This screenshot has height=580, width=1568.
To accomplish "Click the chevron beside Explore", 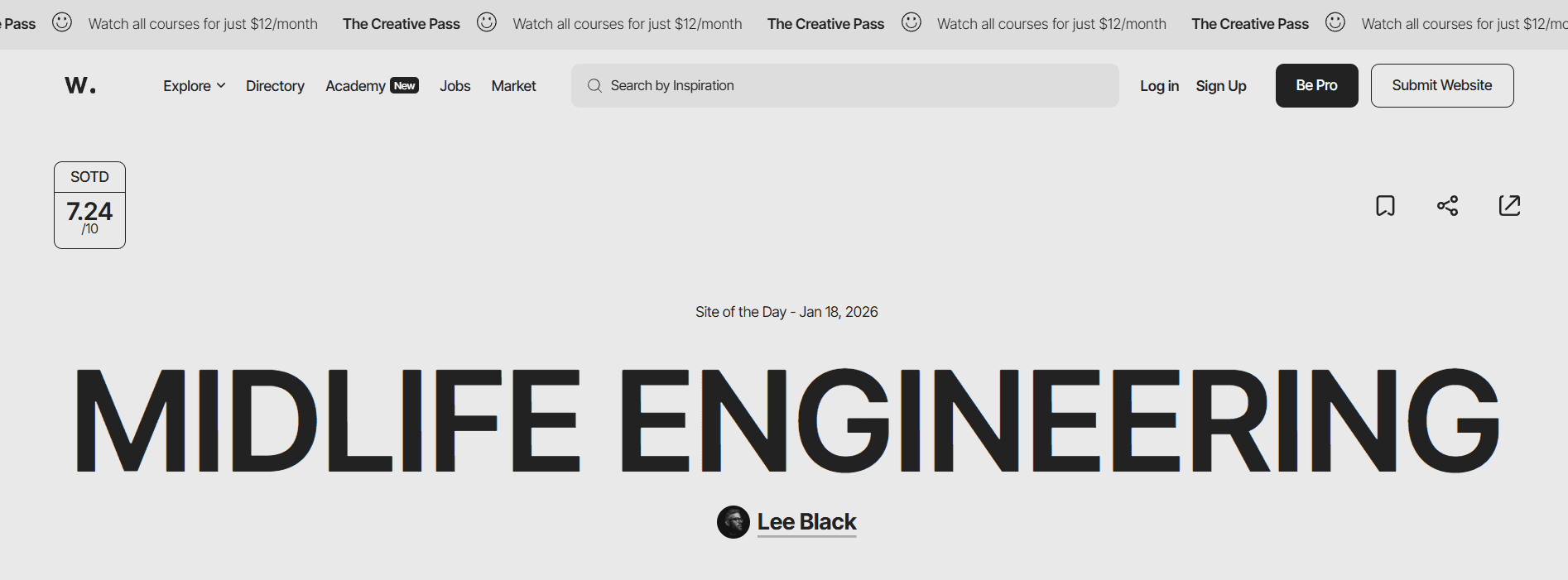I will [x=221, y=85].
